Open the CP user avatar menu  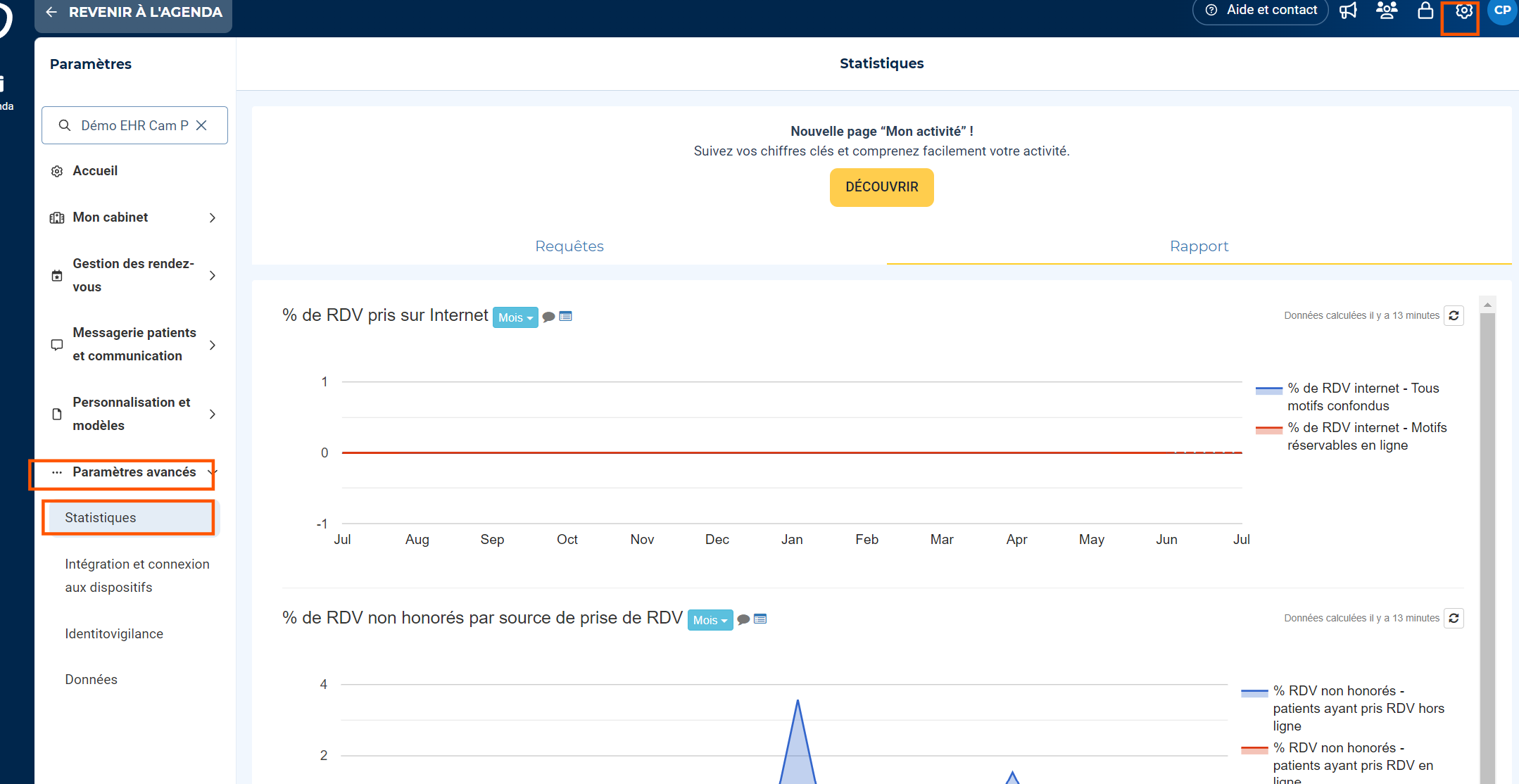(x=1502, y=11)
